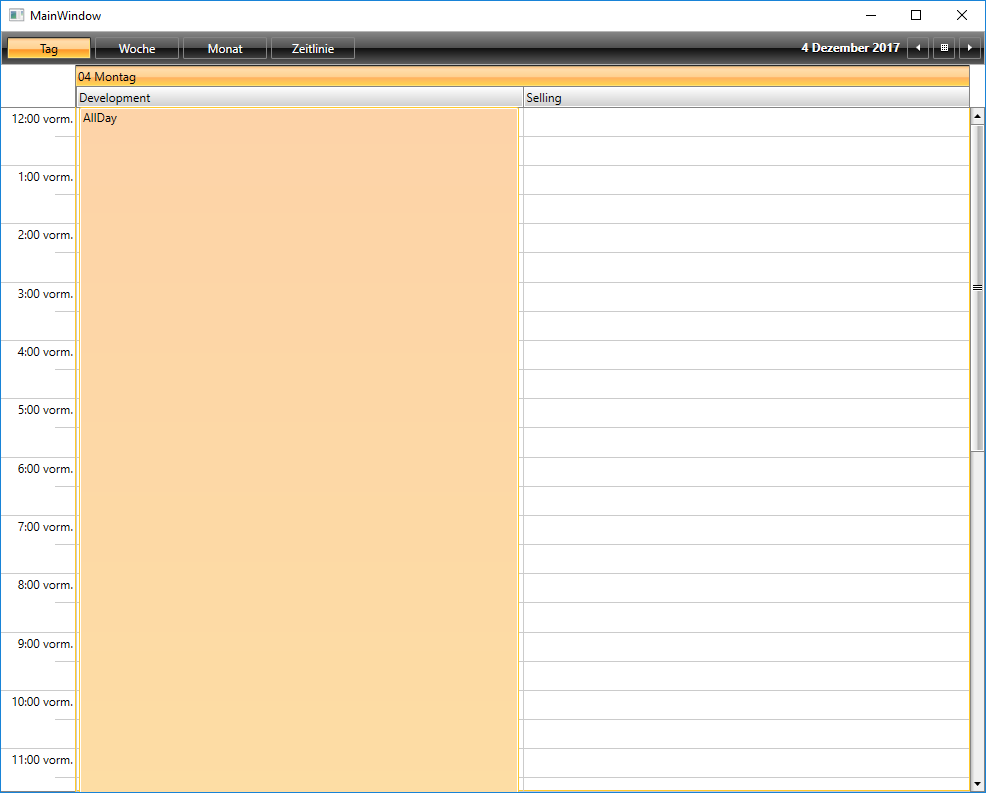Switch to the Woche view

point(137,48)
